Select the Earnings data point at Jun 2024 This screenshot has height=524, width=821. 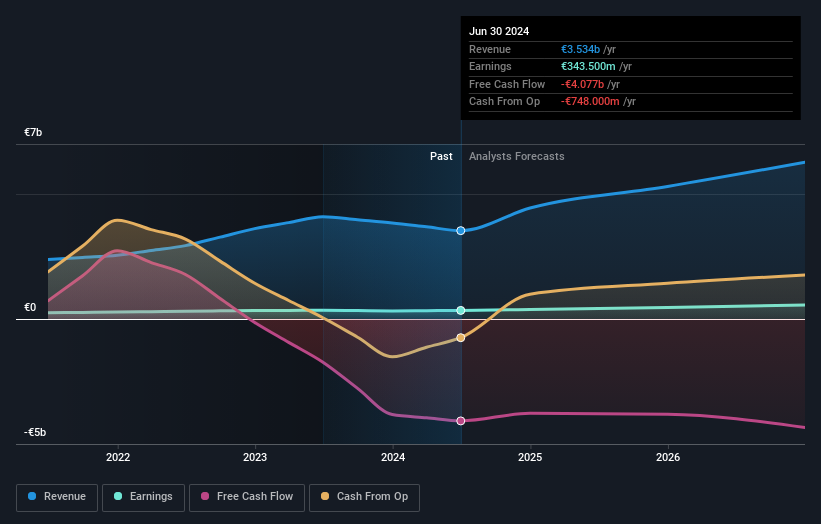coord(461,310)
